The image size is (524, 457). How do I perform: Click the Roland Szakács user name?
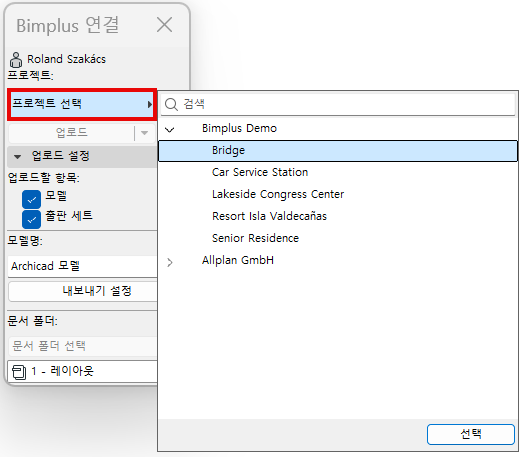point(67,59)
